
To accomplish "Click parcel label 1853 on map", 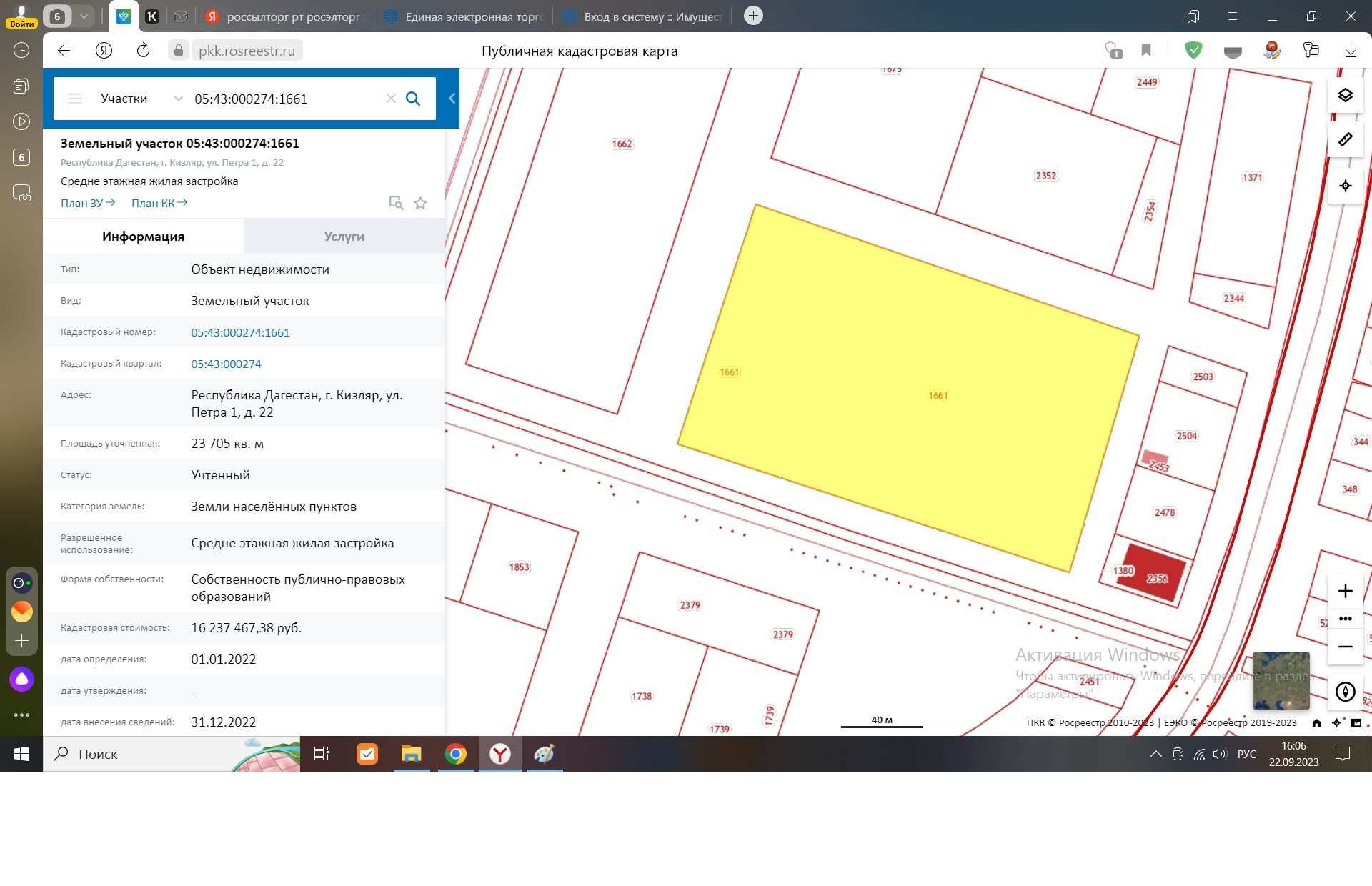I will 519,567.
